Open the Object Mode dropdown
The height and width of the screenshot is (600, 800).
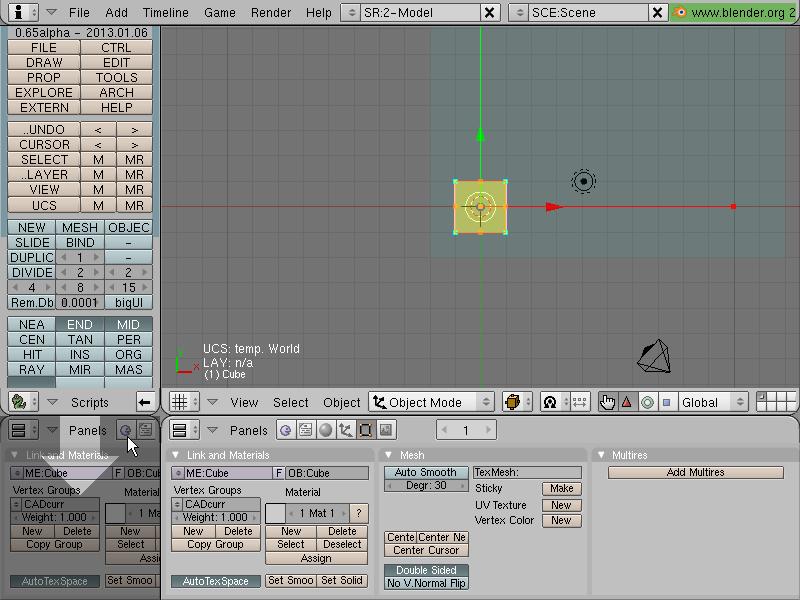[432, 402]
